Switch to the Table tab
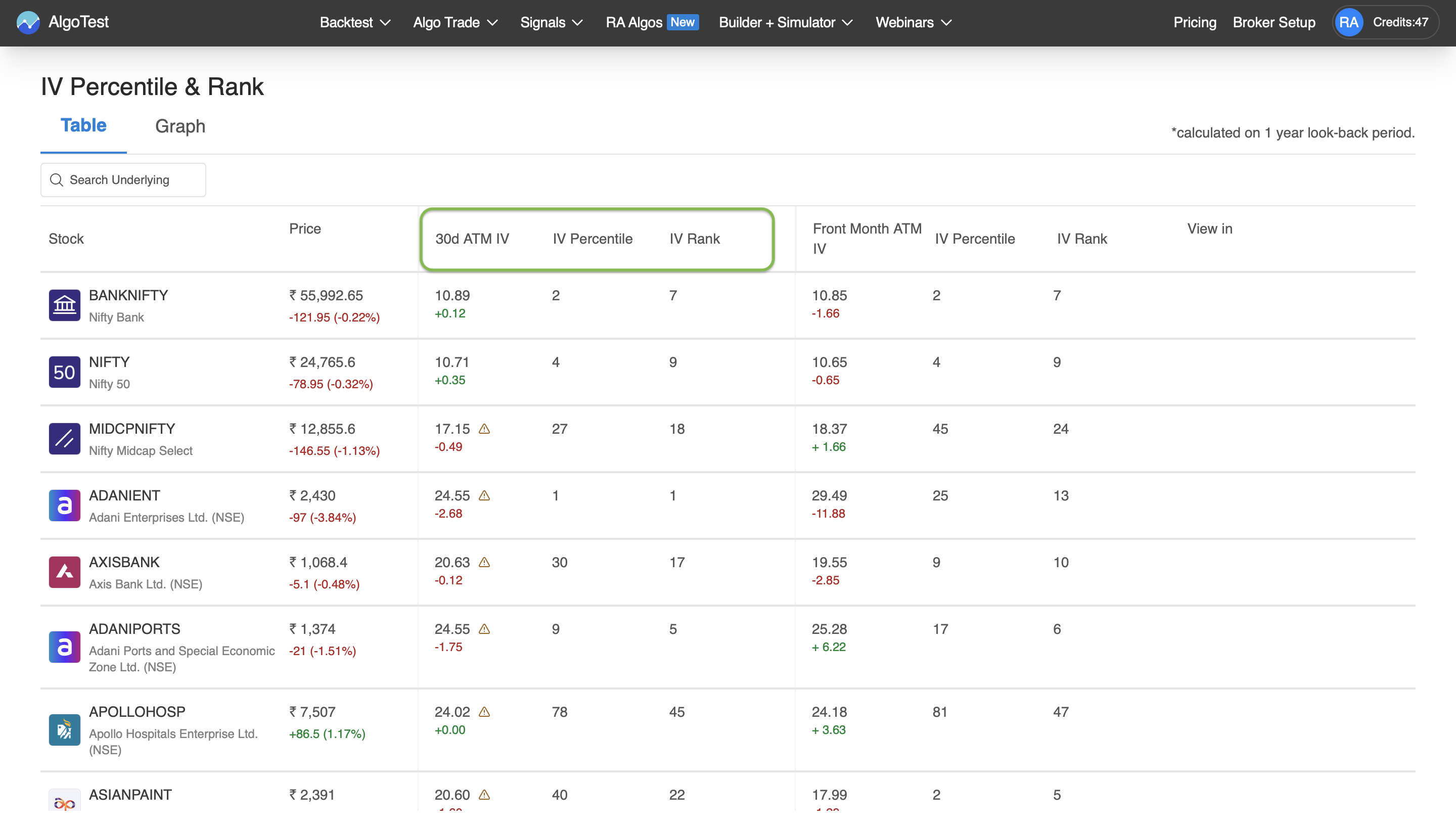The height and width of the screenshot is (827, 1456). tap(83, 125)
